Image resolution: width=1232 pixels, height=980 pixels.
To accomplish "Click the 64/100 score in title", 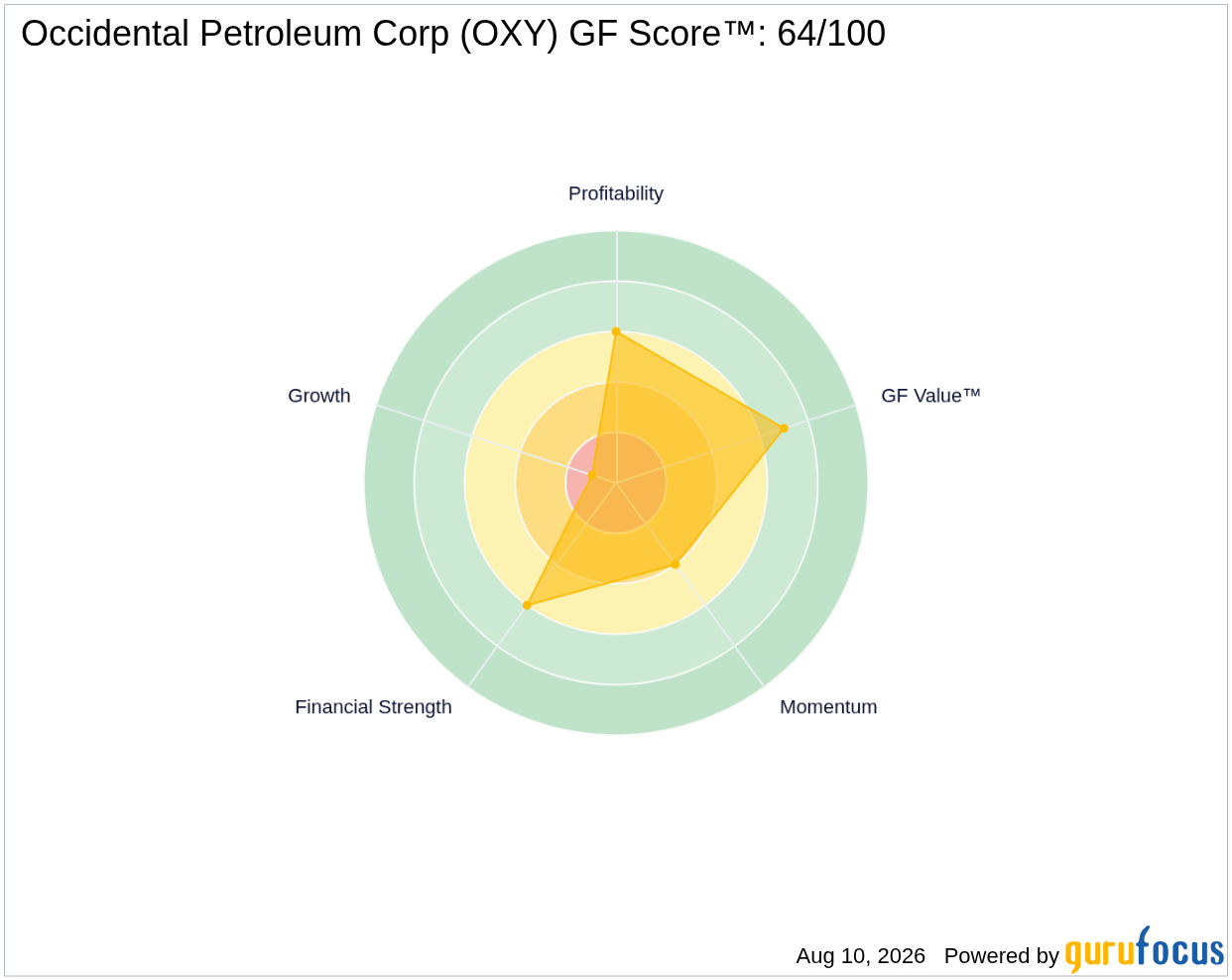I will (x=831, y=34).
